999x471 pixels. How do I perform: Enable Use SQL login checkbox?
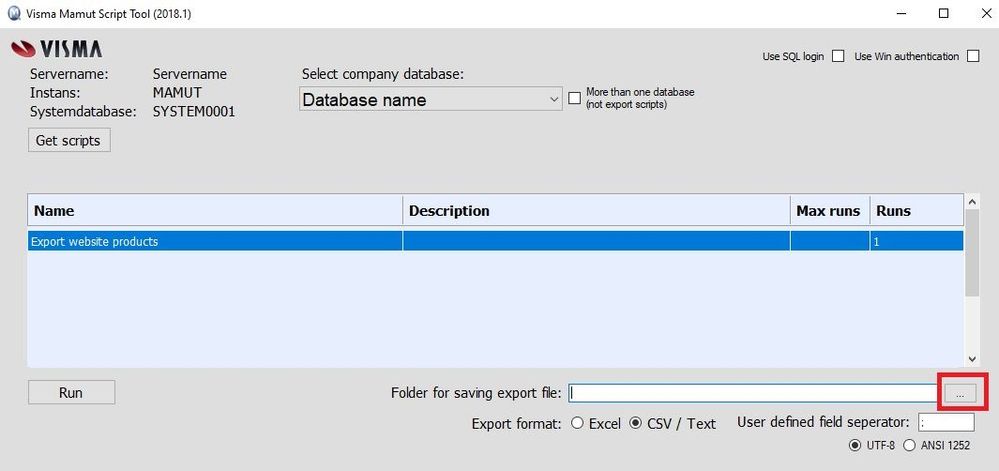tap(838, 56)
